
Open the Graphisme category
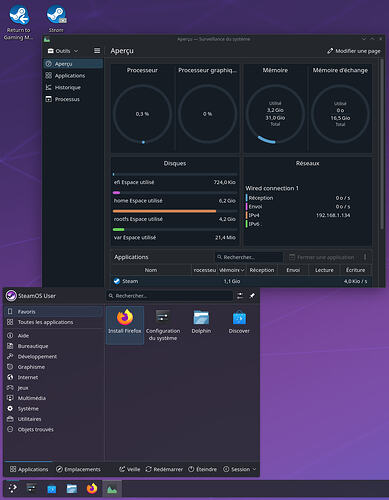pos(54,367)
